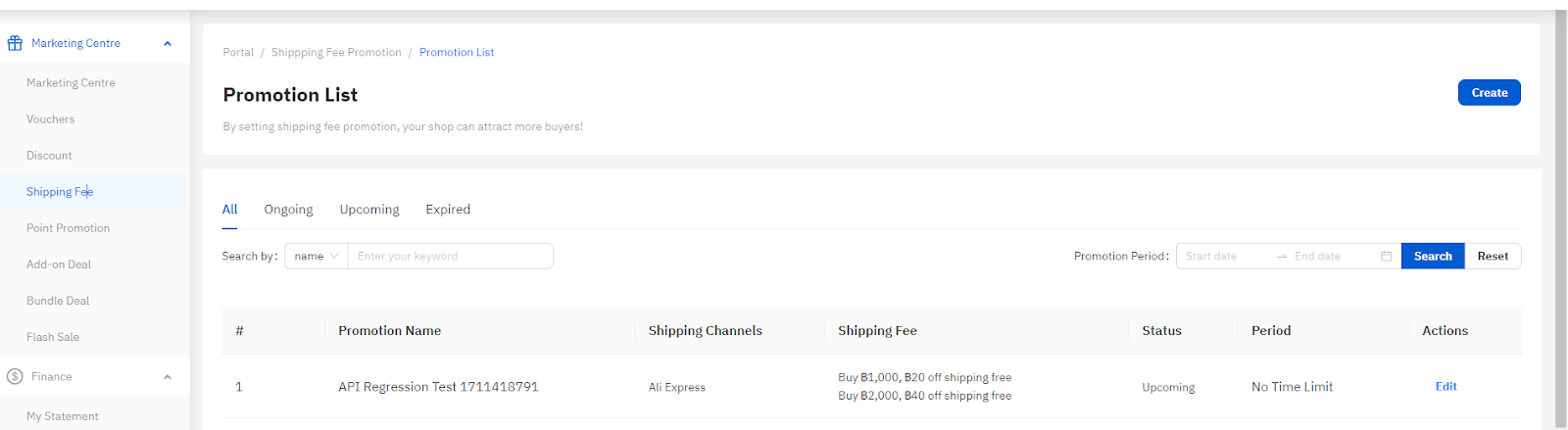Click the Start date field
1568x430 pixels.
[x=1225, y=256]
